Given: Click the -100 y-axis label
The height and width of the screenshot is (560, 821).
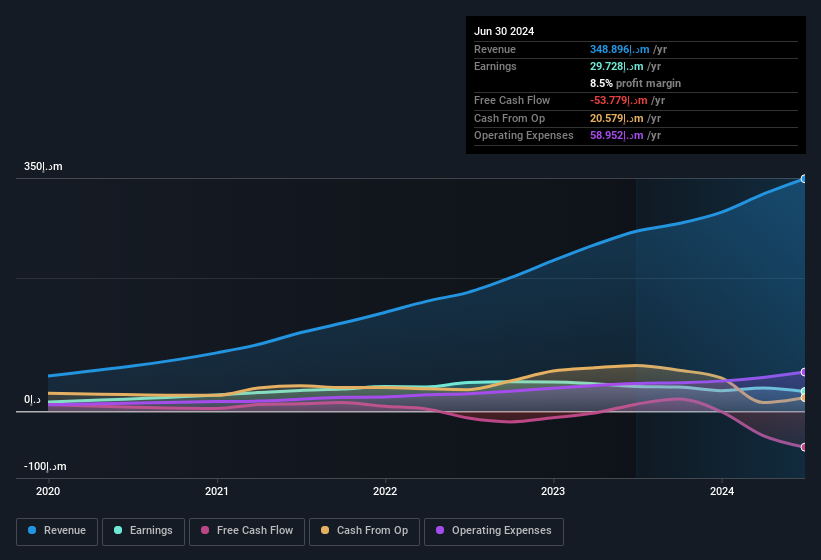Looking at the screenshot, I should click(x=45, y=466).
